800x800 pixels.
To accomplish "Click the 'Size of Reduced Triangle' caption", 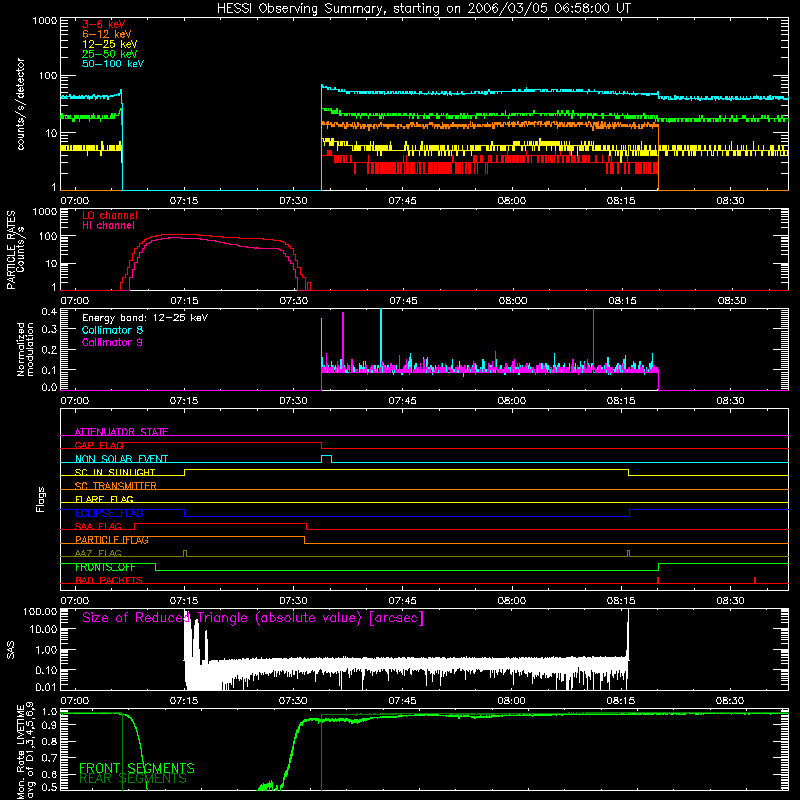I will click(x=253, y=618).
